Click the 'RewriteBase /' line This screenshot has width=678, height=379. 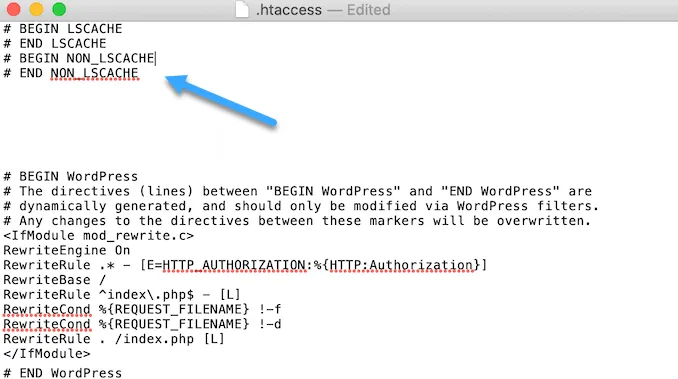[54, 280]
